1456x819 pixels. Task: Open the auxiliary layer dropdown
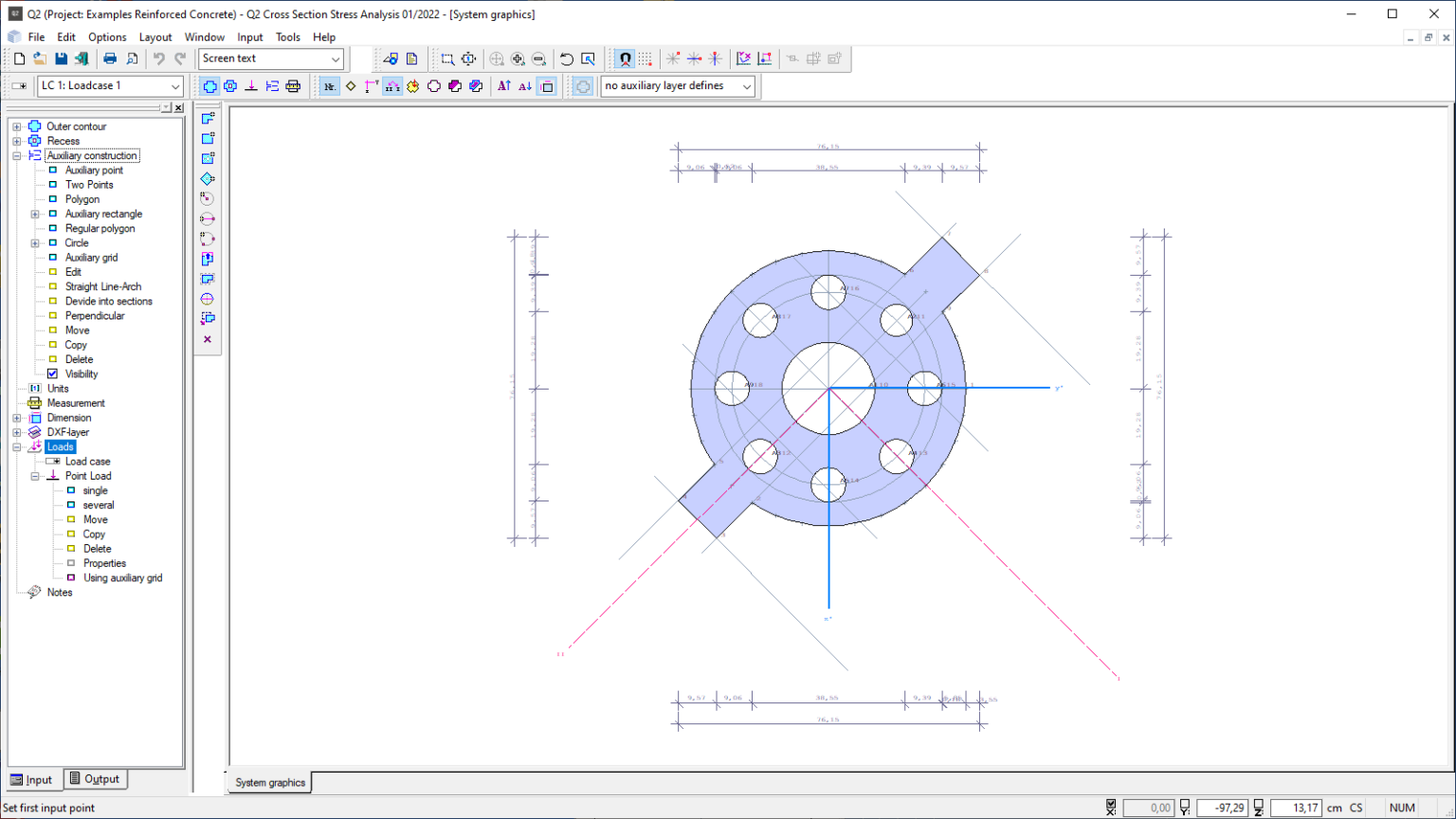pyautogui.click(x=678, y=86)
